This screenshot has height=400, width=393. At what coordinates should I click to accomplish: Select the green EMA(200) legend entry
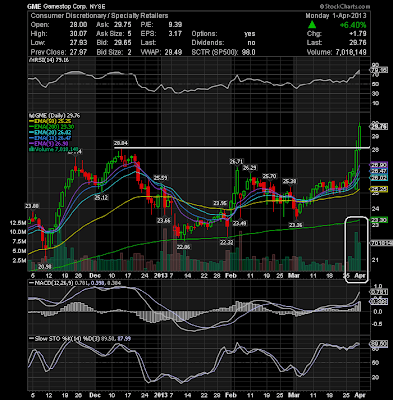click(x=52, y=127)
